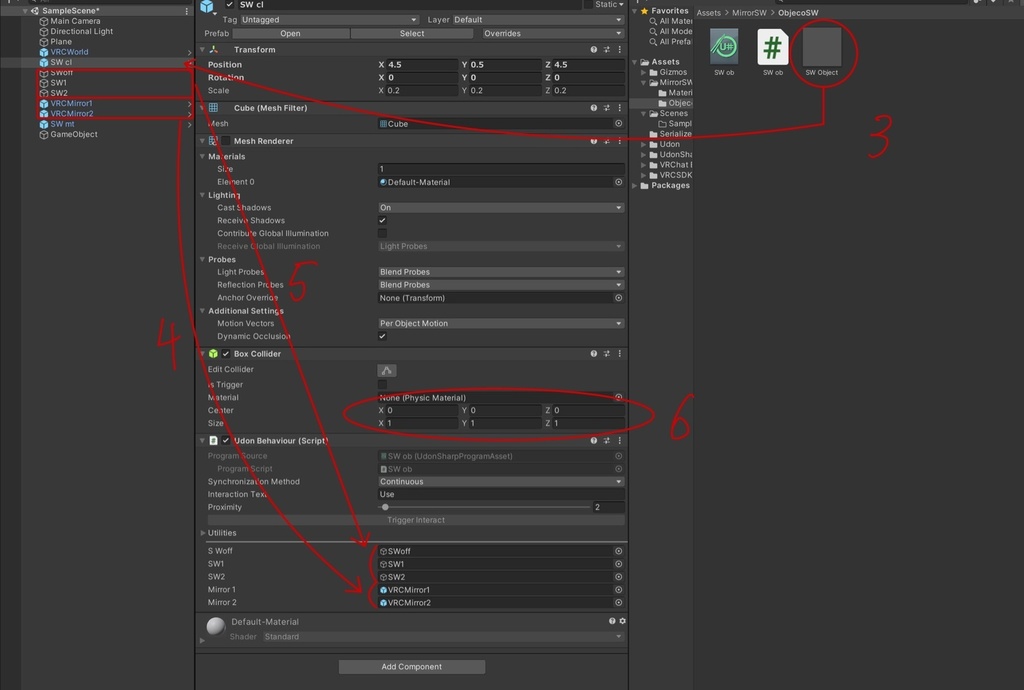Click Trigger Interact button
Image resolution: width=1024 pixels, height=690 pixels.
coord(416,520)
